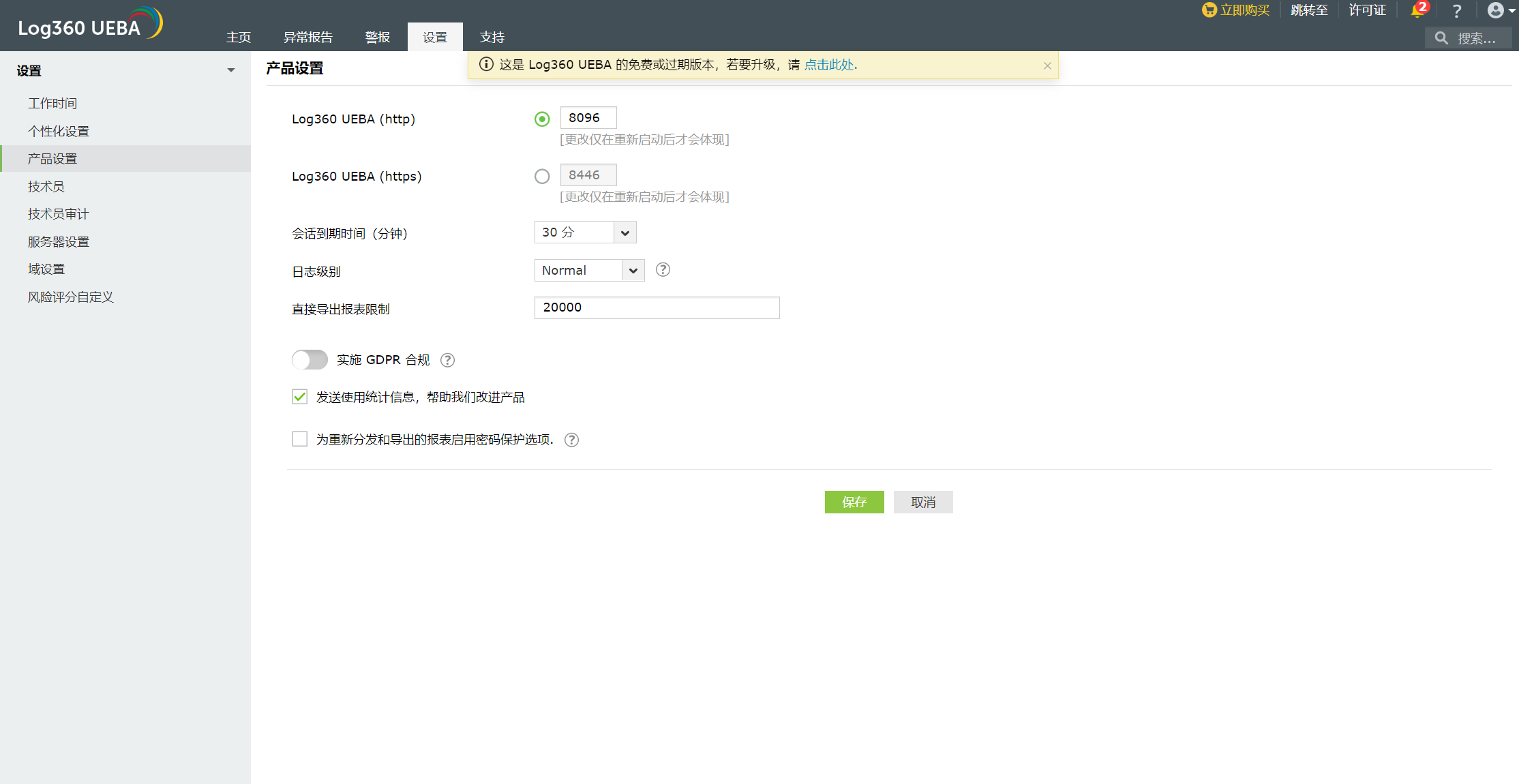This screenshot has width=1519, height=784.
Task: Click the user profile icon
Action: [x=1494, y=10]
